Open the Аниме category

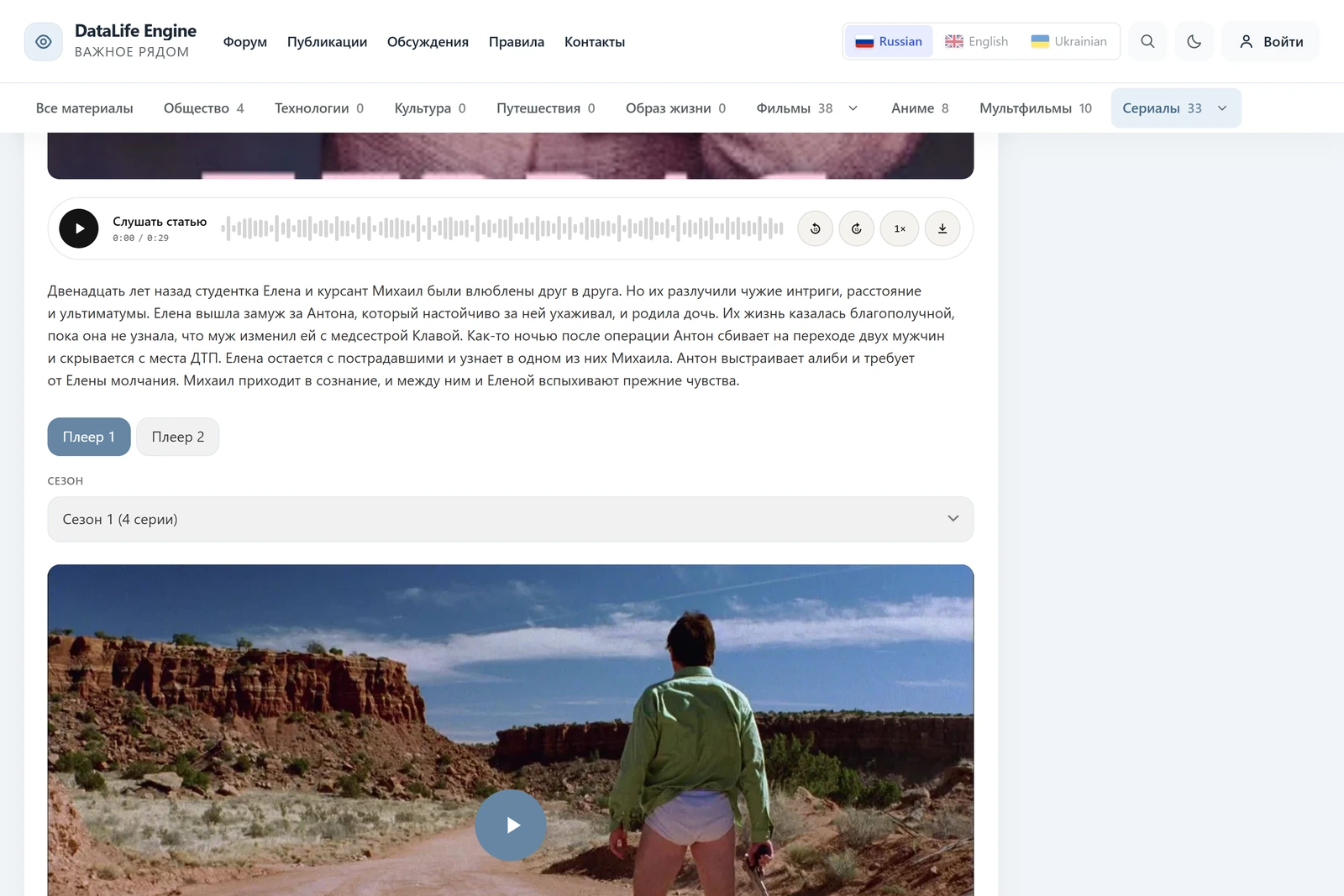pyautogui.click(x=920, y=108)
